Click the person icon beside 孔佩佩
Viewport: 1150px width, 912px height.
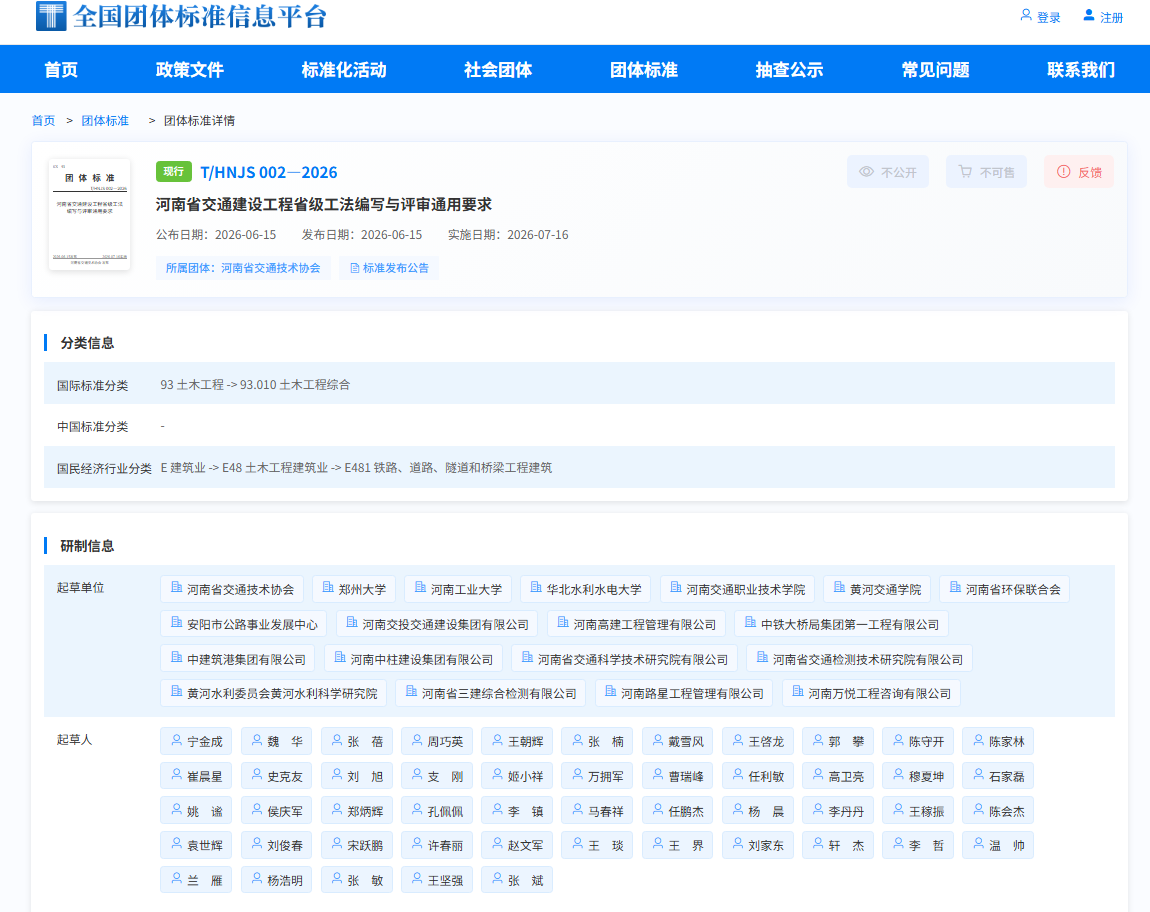click(x=417, y=810)
